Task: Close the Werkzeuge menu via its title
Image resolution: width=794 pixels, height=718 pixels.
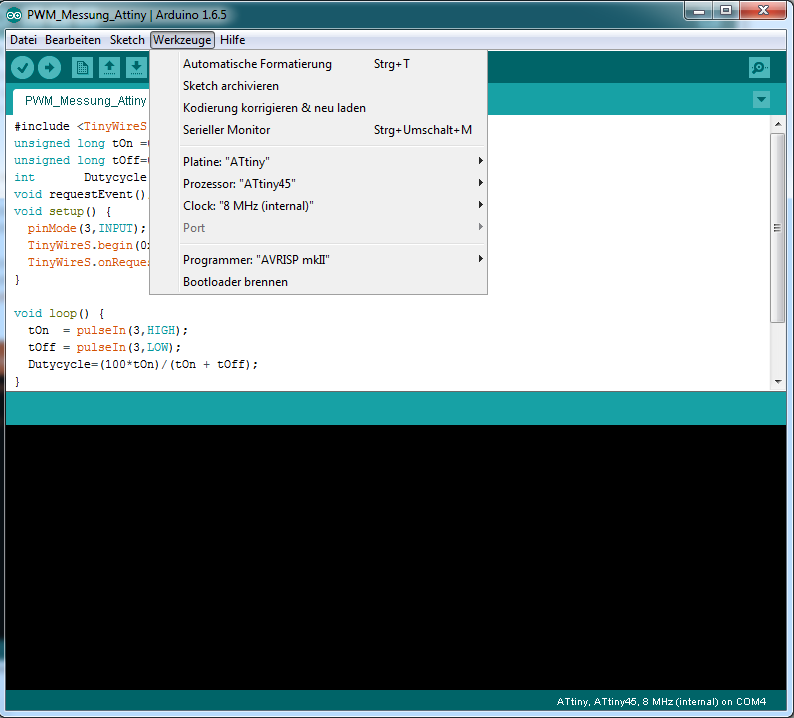Action: point(182,40)
